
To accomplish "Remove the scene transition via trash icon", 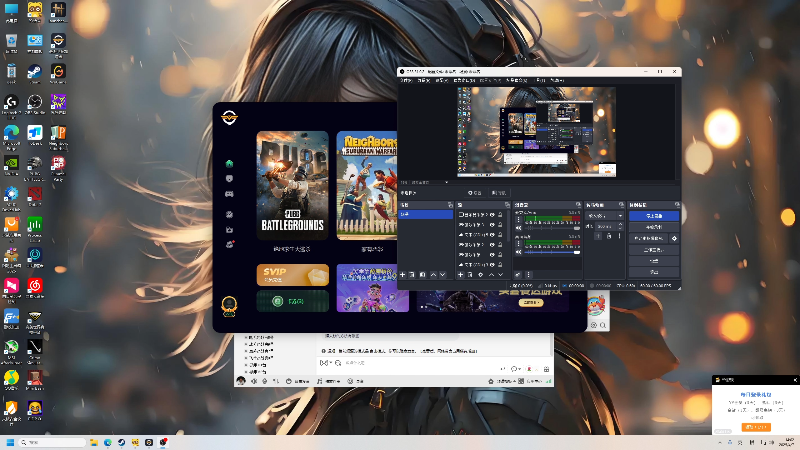I will coord(609,236).
